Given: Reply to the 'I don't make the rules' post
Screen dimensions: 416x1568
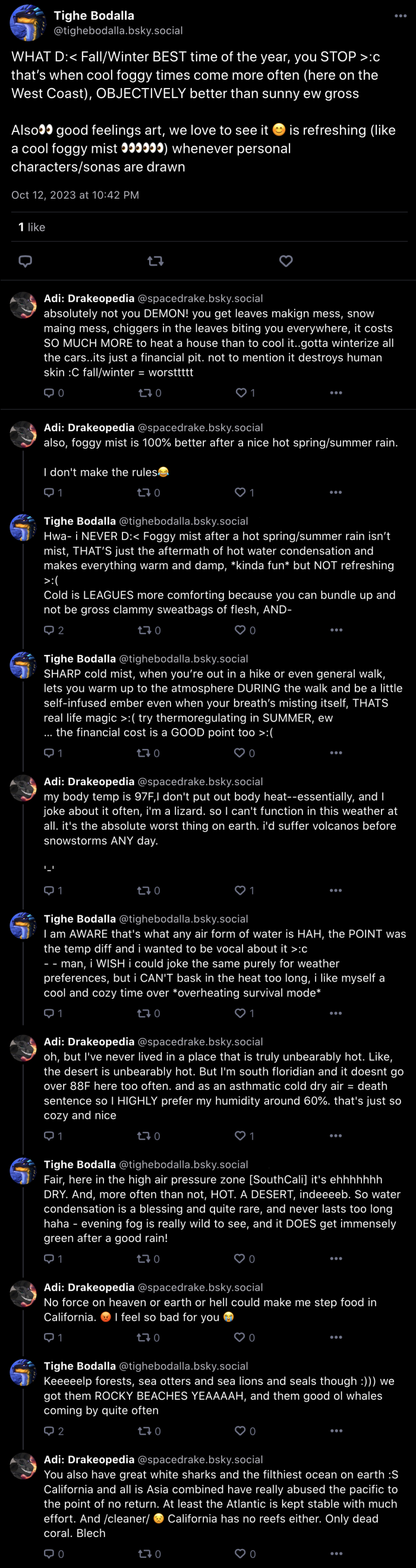Looking at the screenshot, I should (x=53, y=493).
